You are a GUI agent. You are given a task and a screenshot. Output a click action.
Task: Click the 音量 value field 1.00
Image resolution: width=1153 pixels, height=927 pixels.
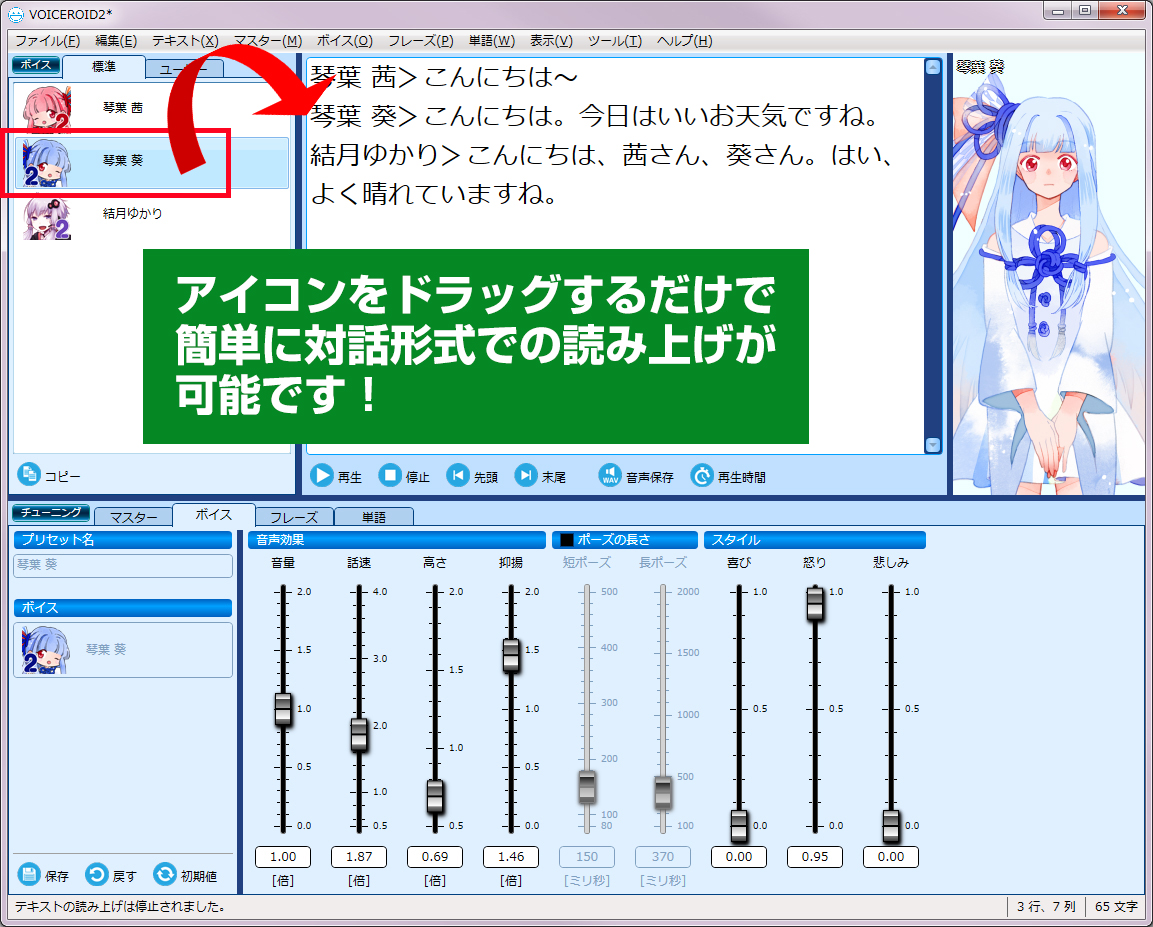click(283, 856)
